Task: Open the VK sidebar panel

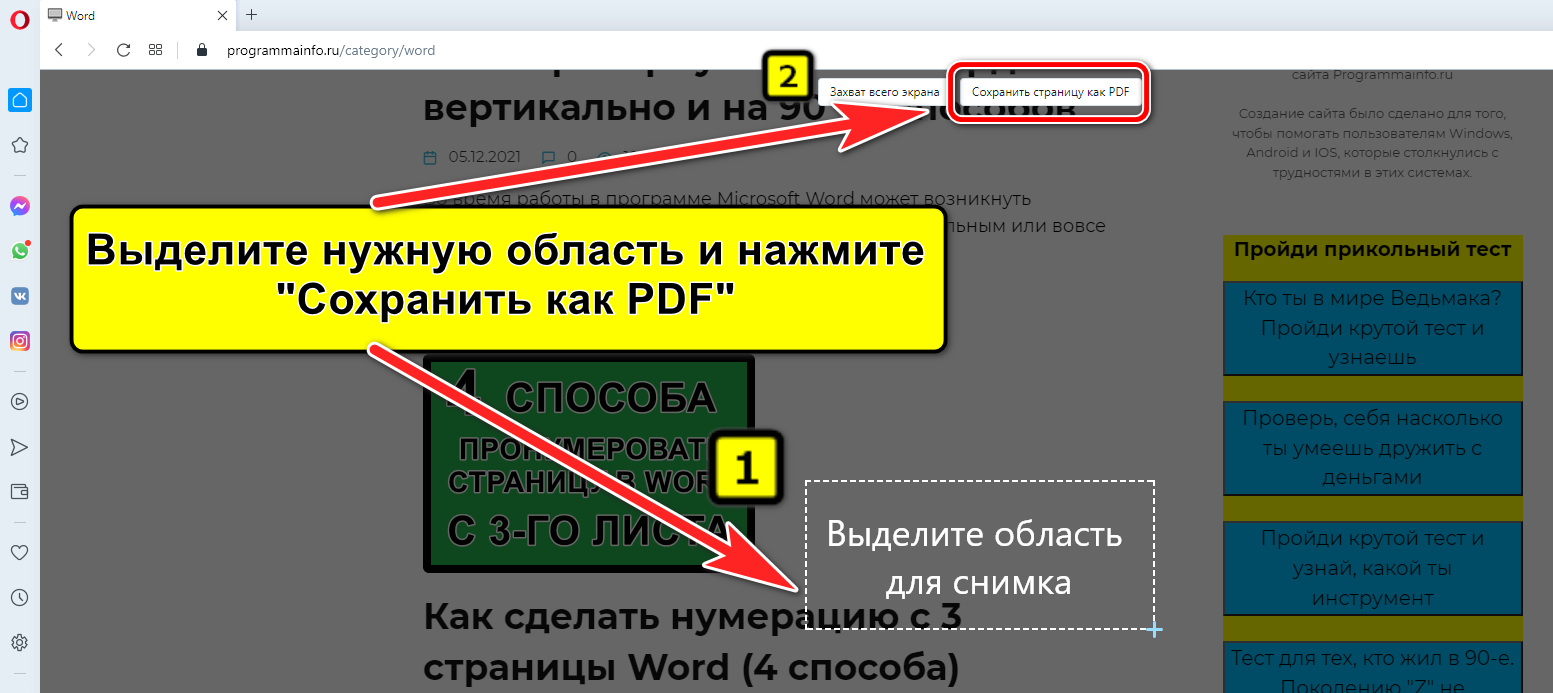Action: (19, 296)
